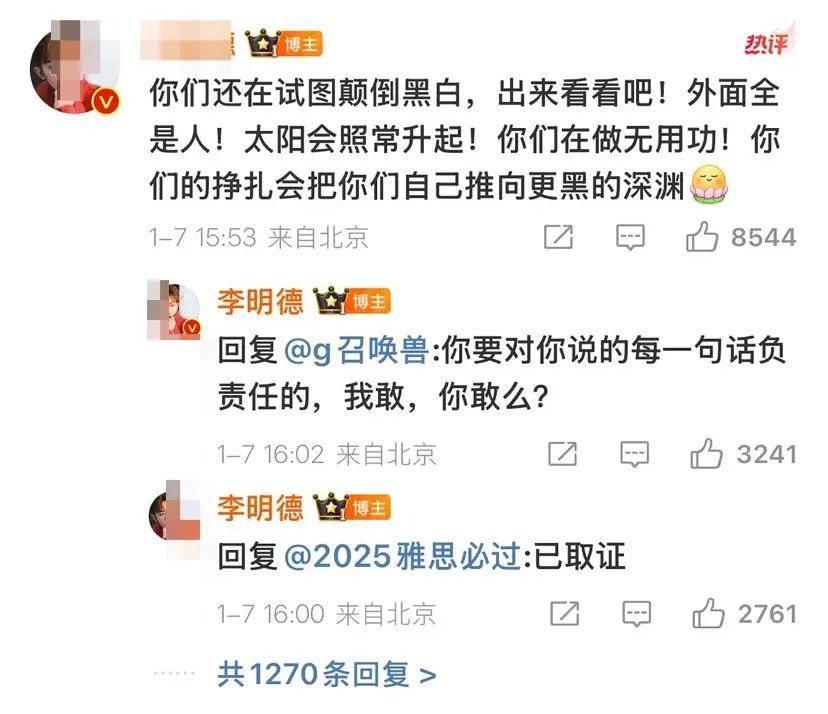Tap comment icon on the 16:00 reply
The width and height of the screenshot is (828, 714).
(x=637, y=614)
